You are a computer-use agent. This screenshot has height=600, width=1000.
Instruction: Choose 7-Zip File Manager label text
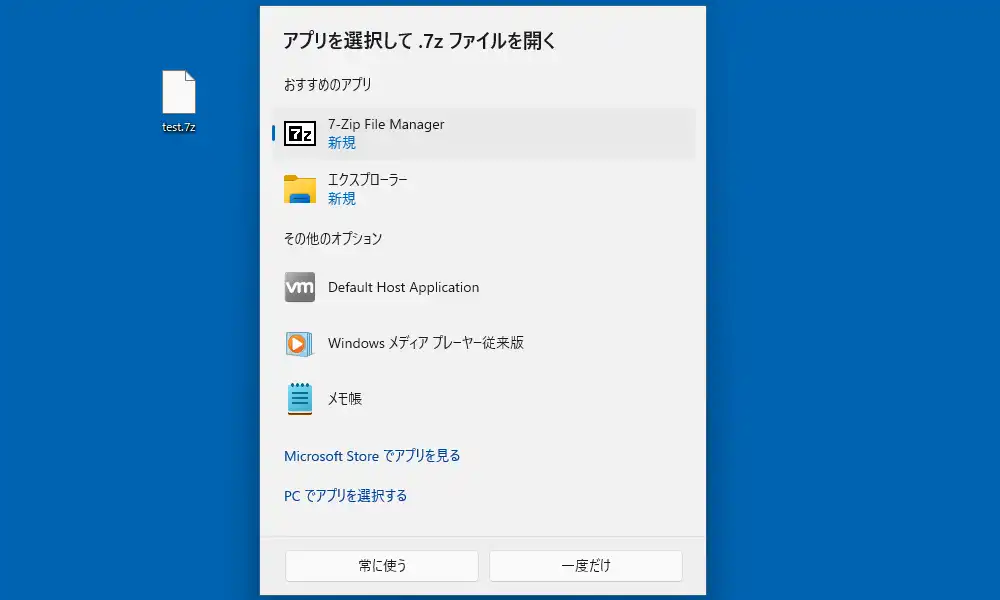(x=386, y=124)
